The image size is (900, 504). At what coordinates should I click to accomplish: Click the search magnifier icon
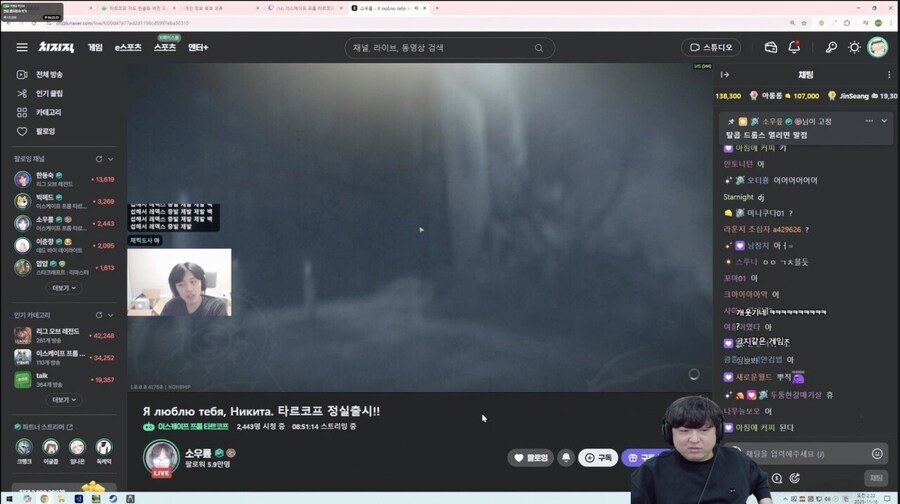tap(539, 48)
